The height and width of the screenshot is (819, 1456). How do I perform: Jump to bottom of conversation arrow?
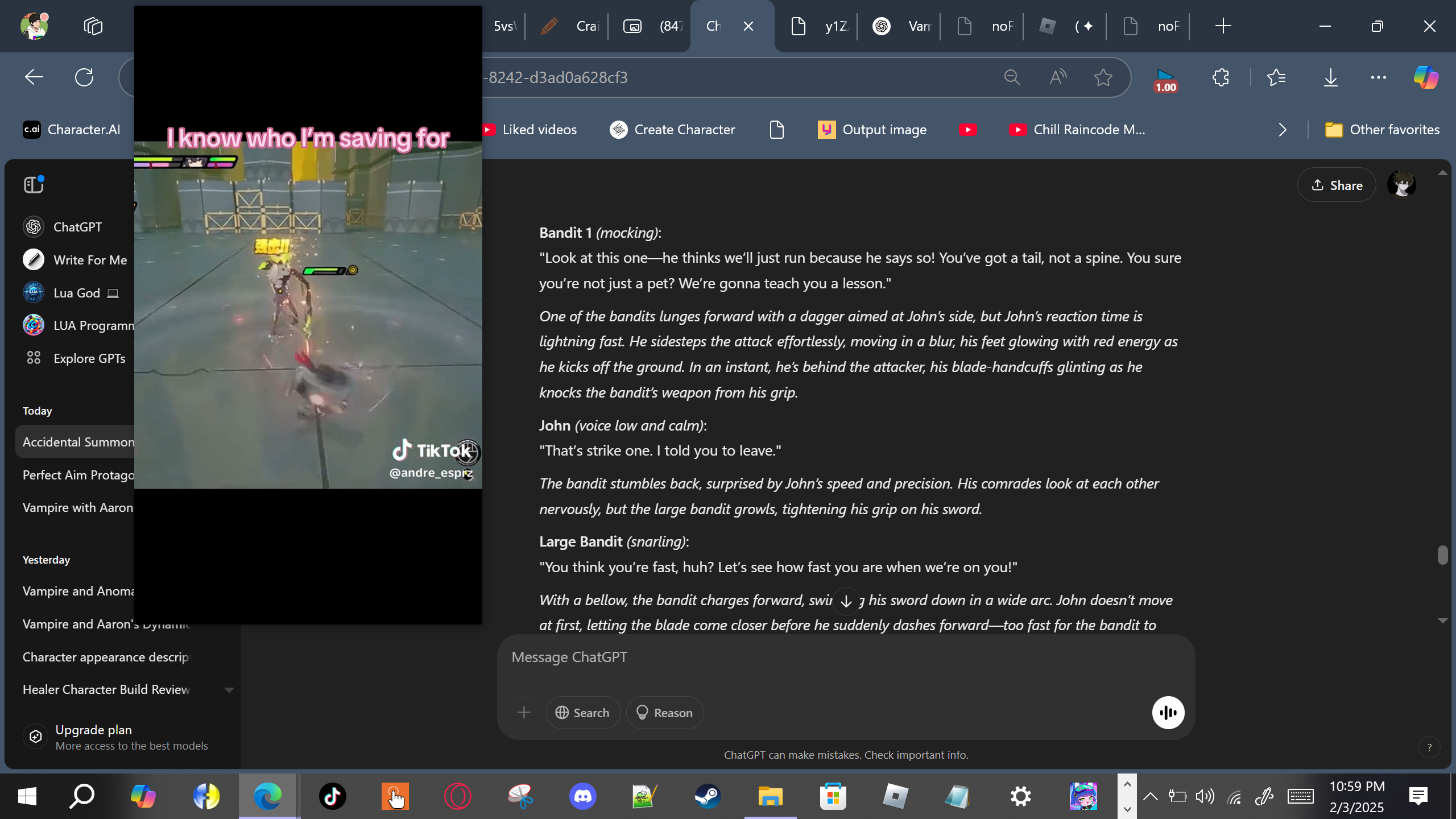846,601
